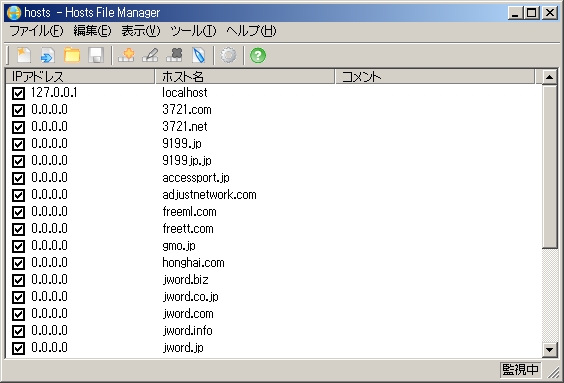564x383 pixels.
Task: Uncheck the jword.biz checkbox
Action: point(18,280)
